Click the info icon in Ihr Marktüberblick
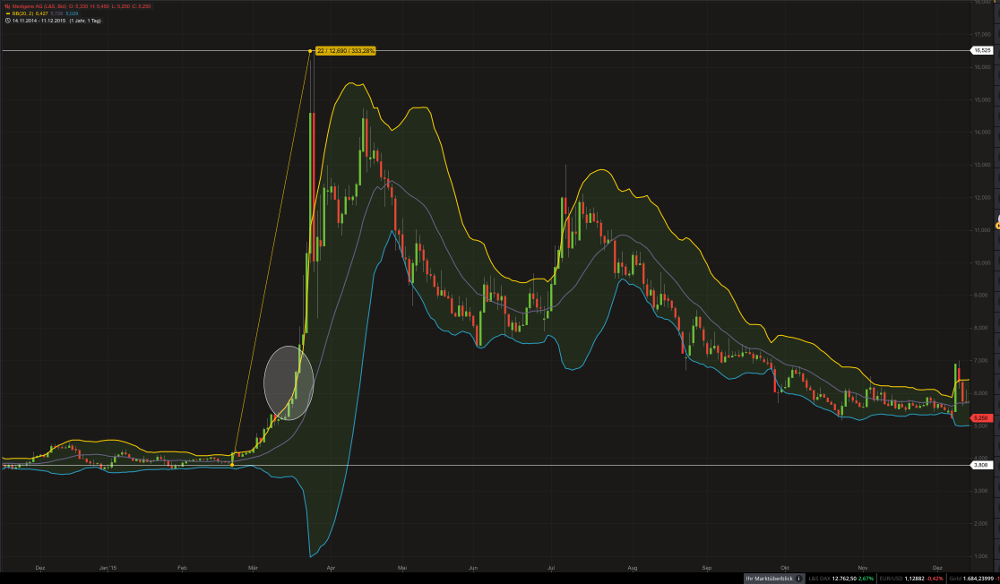The width and height of the screenshot is (1000, 584). [x=799, y=578]
